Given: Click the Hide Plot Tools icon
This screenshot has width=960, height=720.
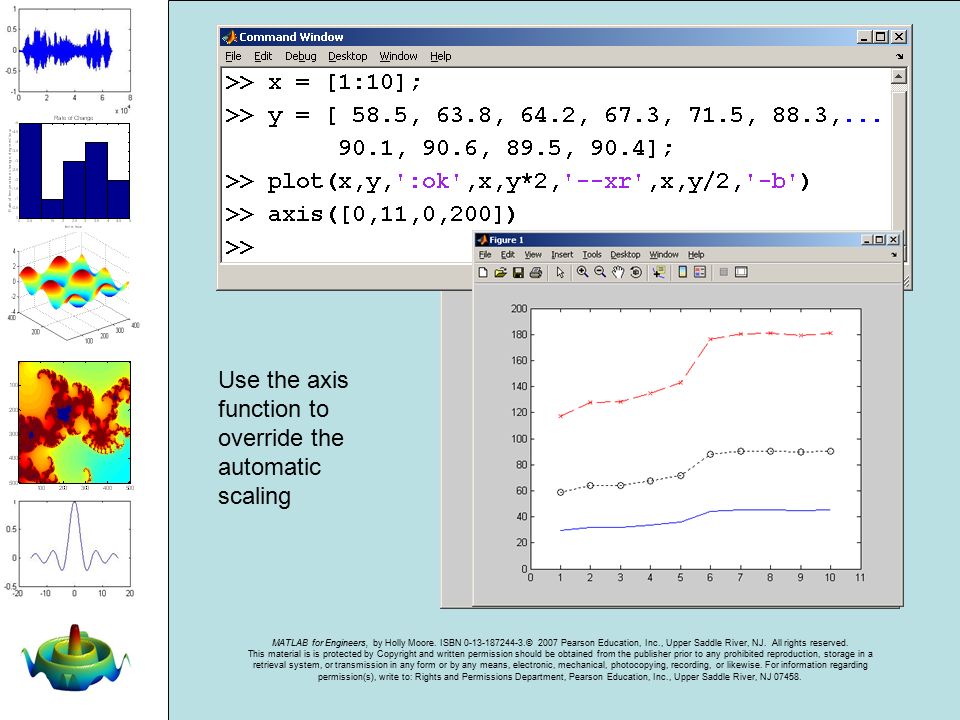Looking at the screenshot, I should tap(723, 272).
